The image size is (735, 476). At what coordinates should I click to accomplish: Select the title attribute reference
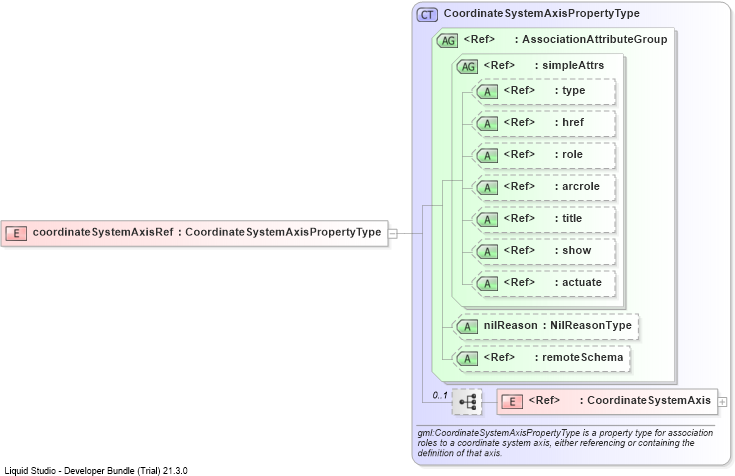[x=543, y=218]
